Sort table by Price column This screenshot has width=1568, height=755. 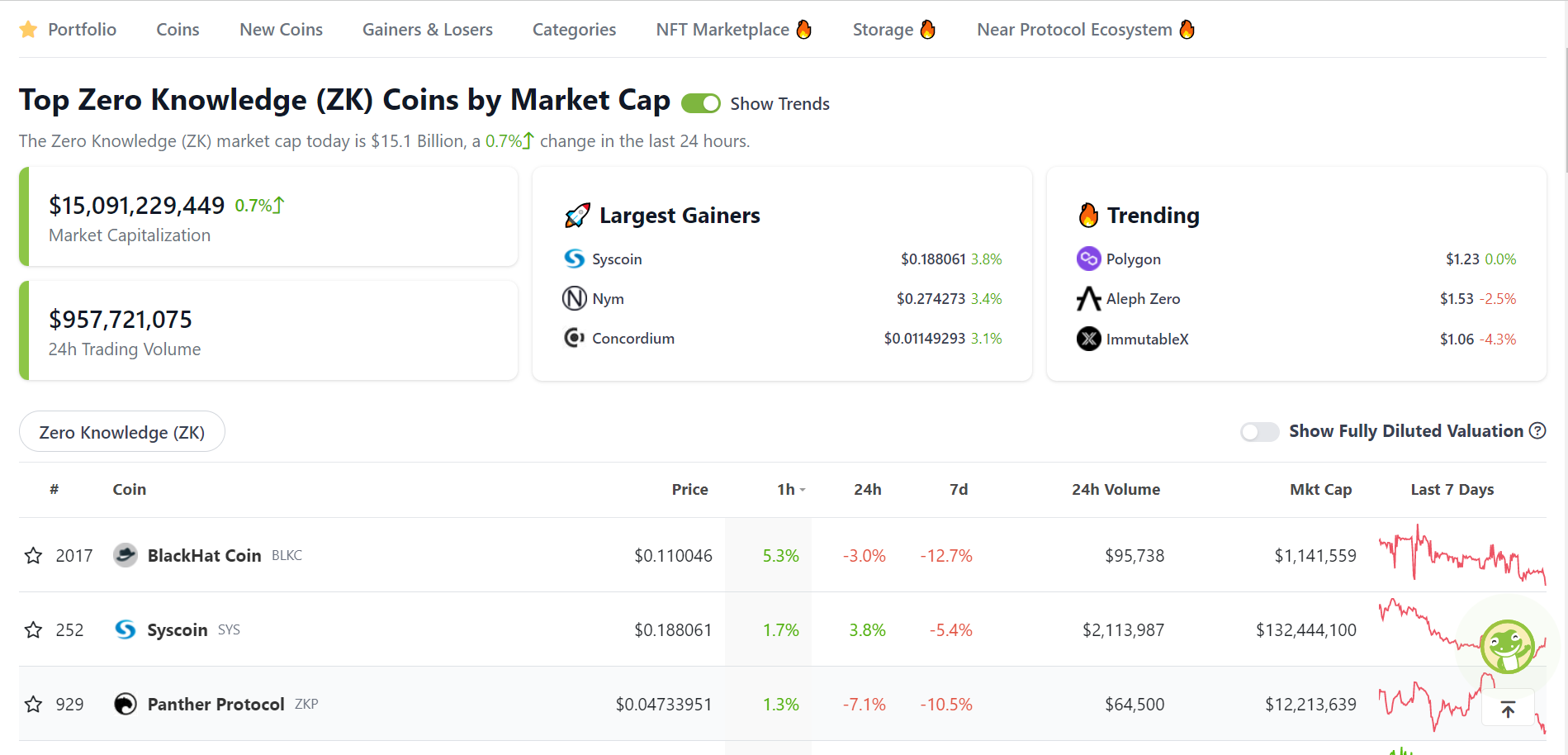[689, 490]
